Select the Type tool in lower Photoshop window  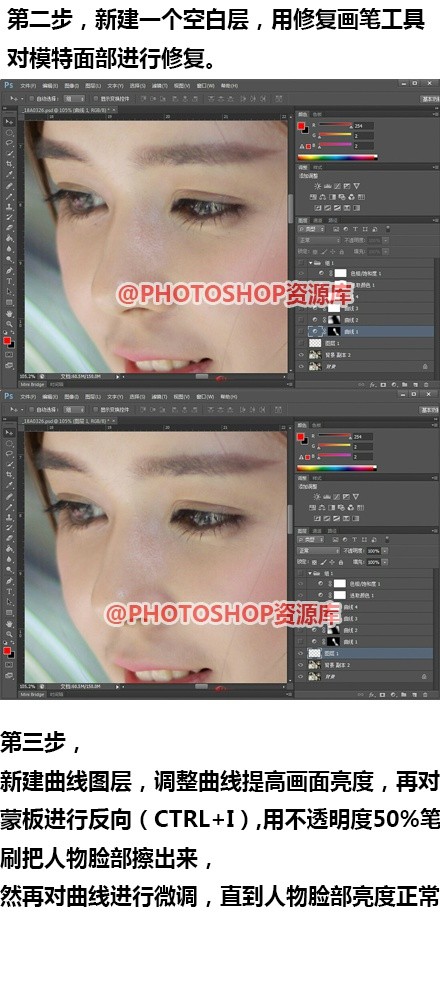9,591
